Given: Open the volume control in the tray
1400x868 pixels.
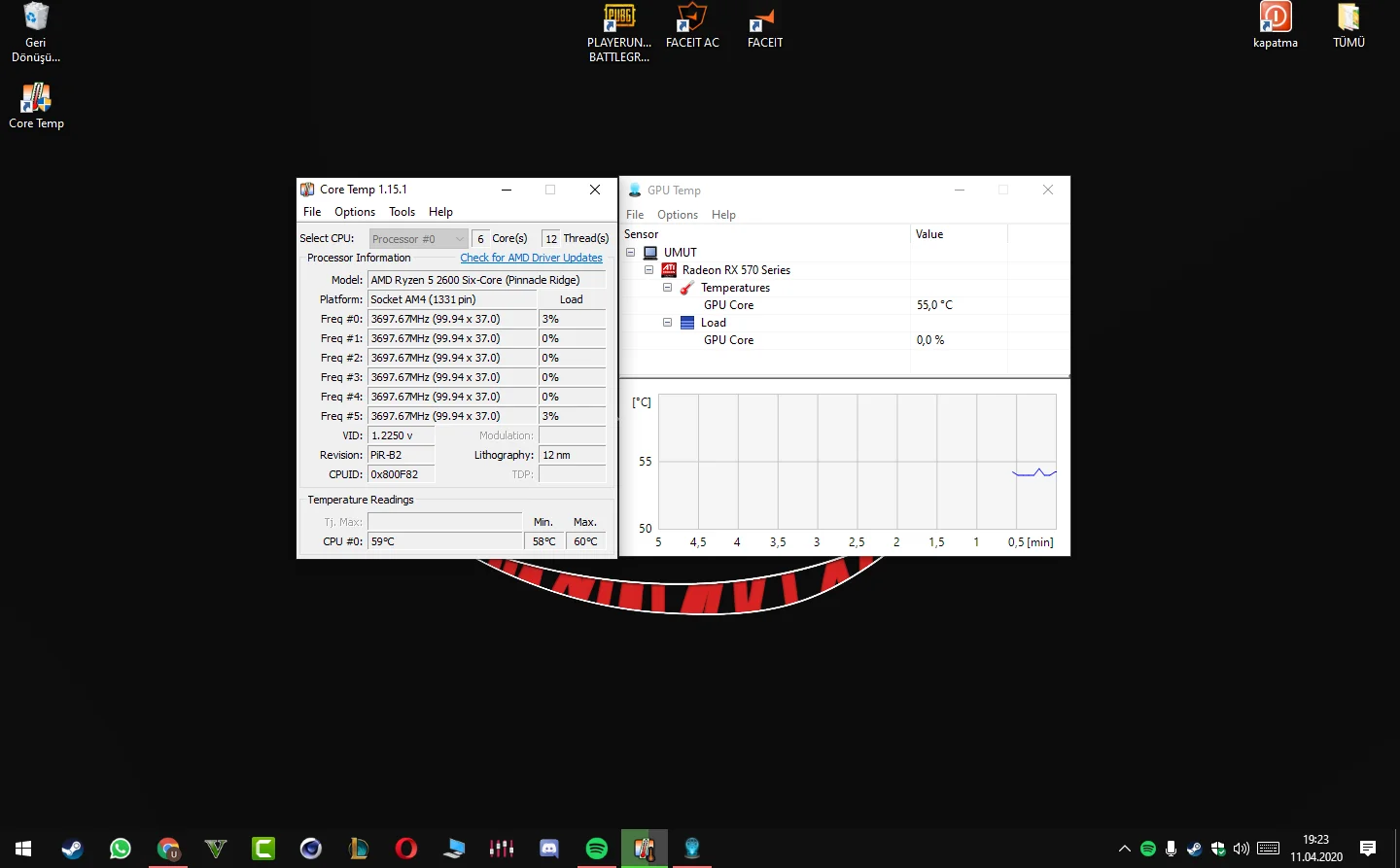Looking at the screenshot, I should [1242, 849].
